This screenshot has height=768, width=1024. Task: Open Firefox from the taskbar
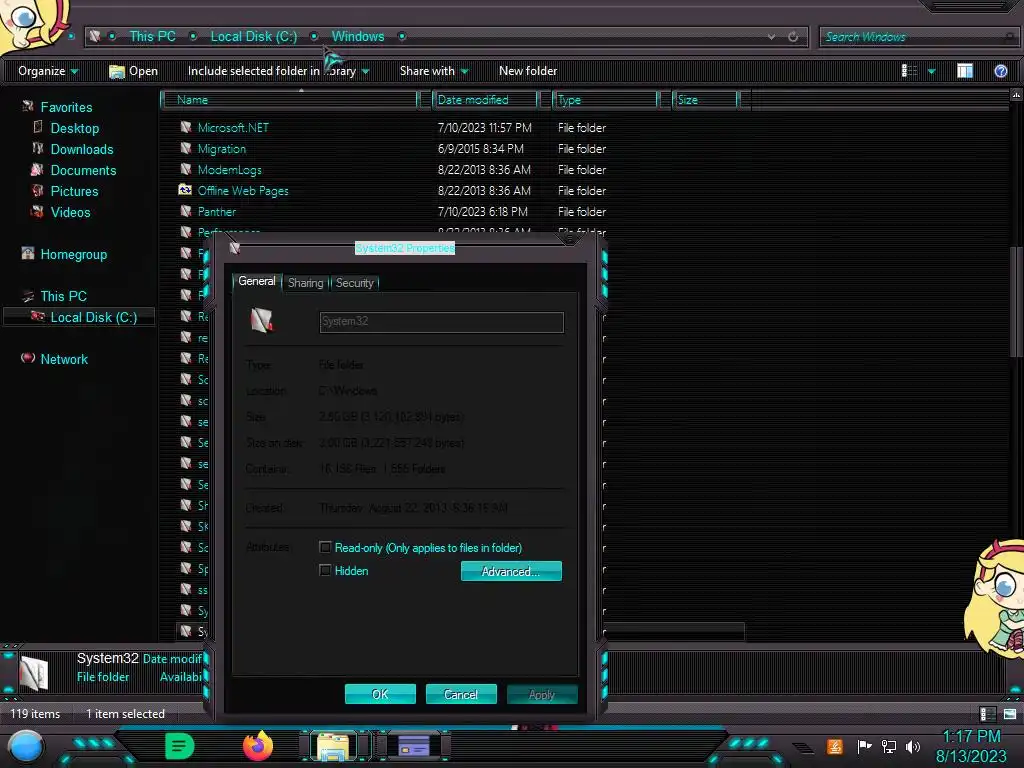point(258,746)
